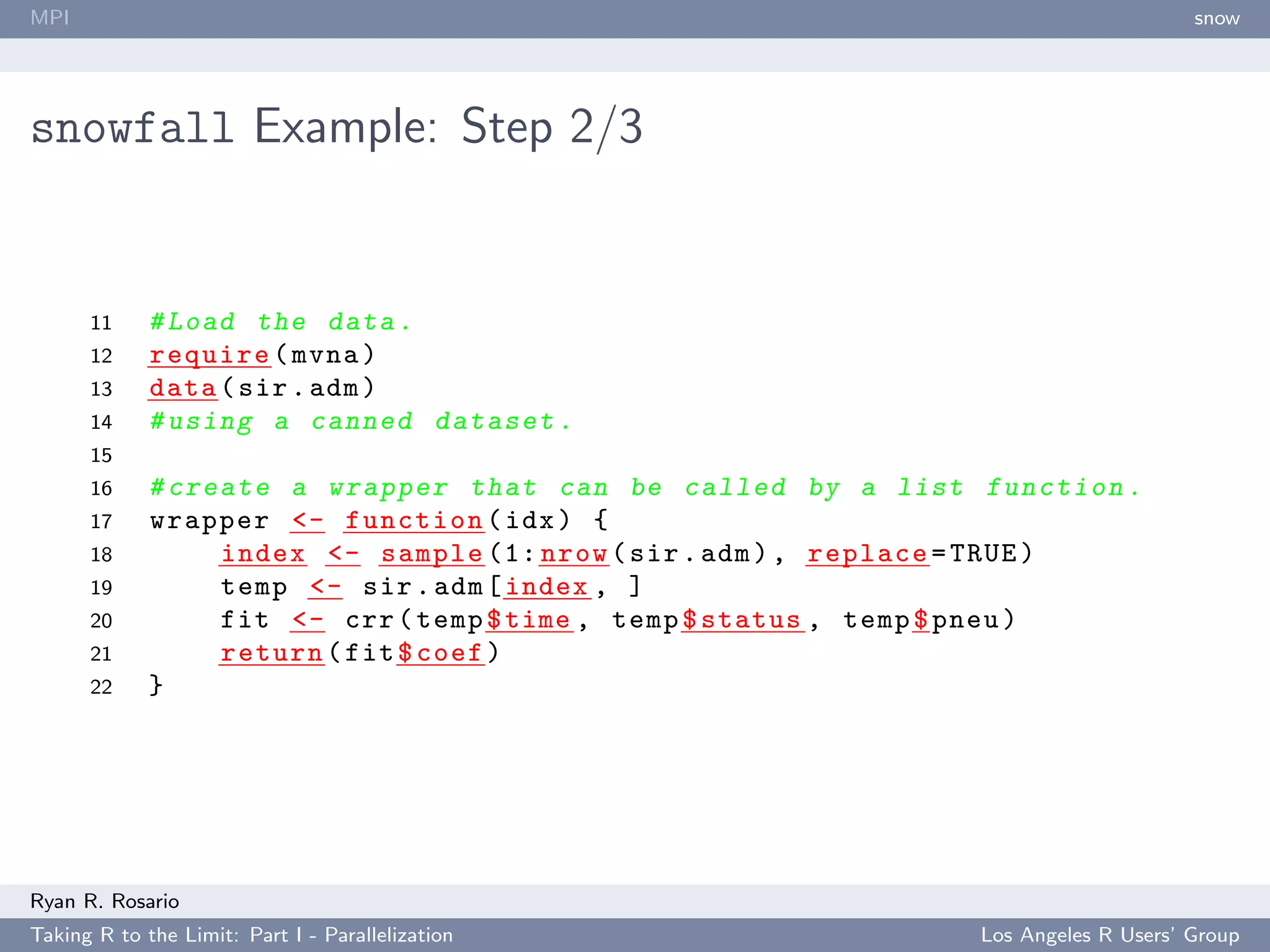Click closing brace on line 22
1270x952 pixels.
[x=156, y=685]
